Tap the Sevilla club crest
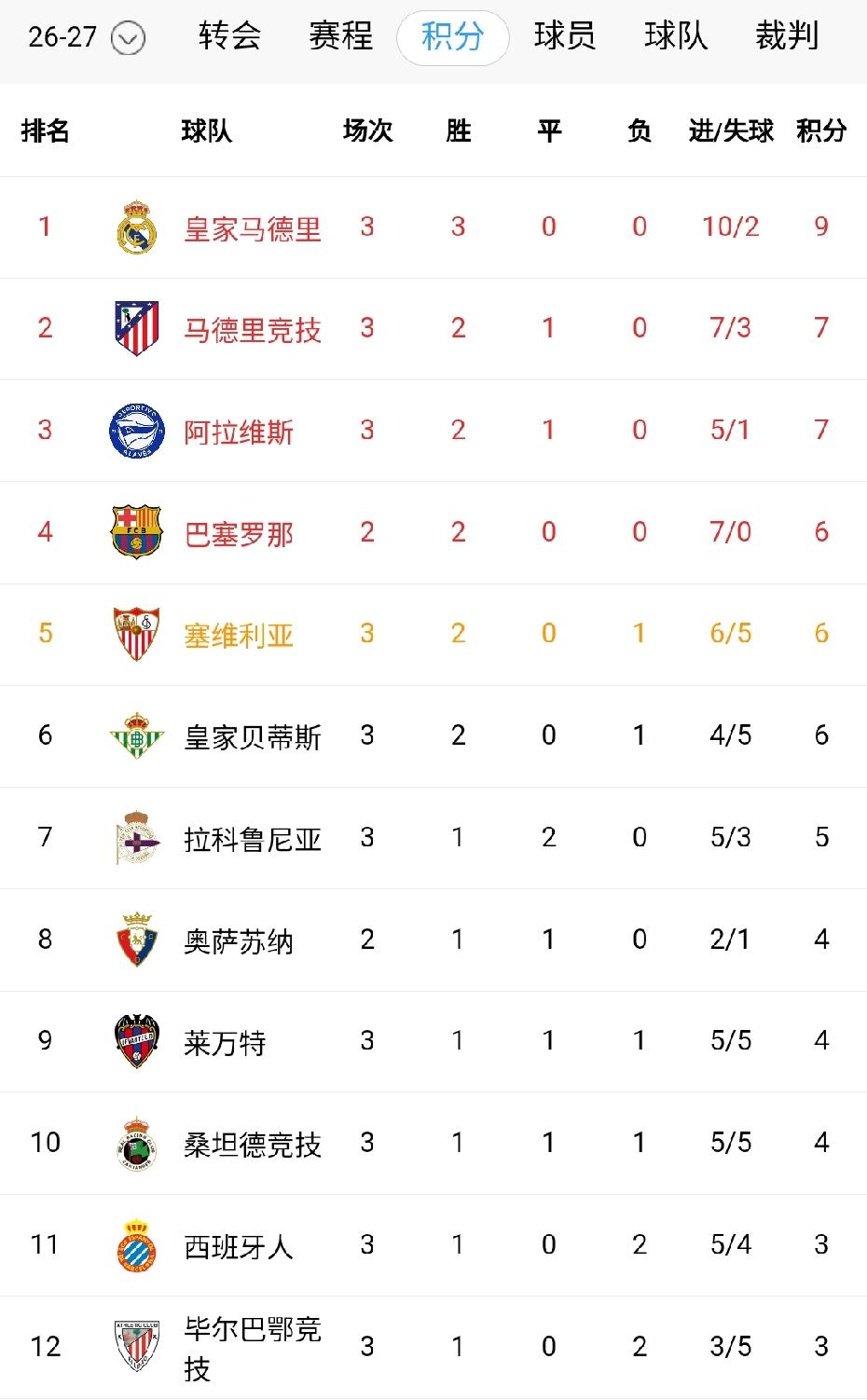Screen dimensions: 867x1400 tap(137, 634)
